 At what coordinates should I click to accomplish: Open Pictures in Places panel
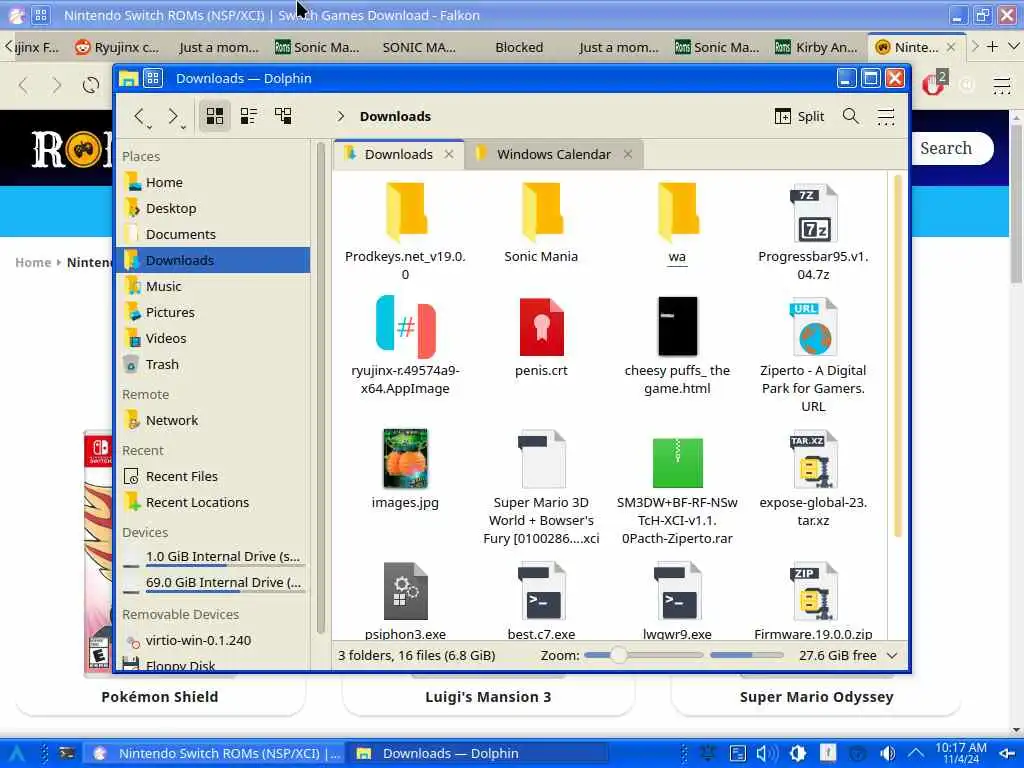click(214, 312)
